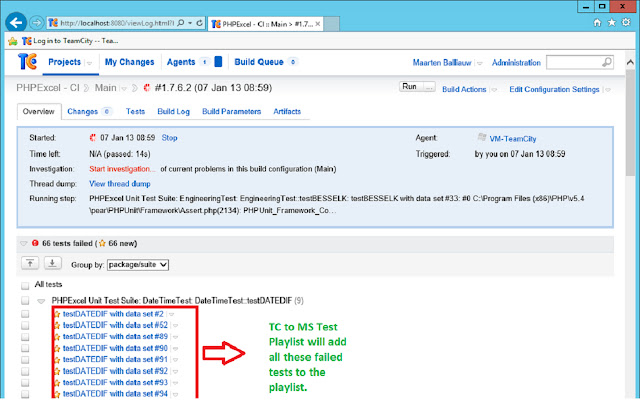Image resolution: width=640 pixels, height=400 pixels.
Task: Check the All tests checkbox
Action: [x=25, y=285]
